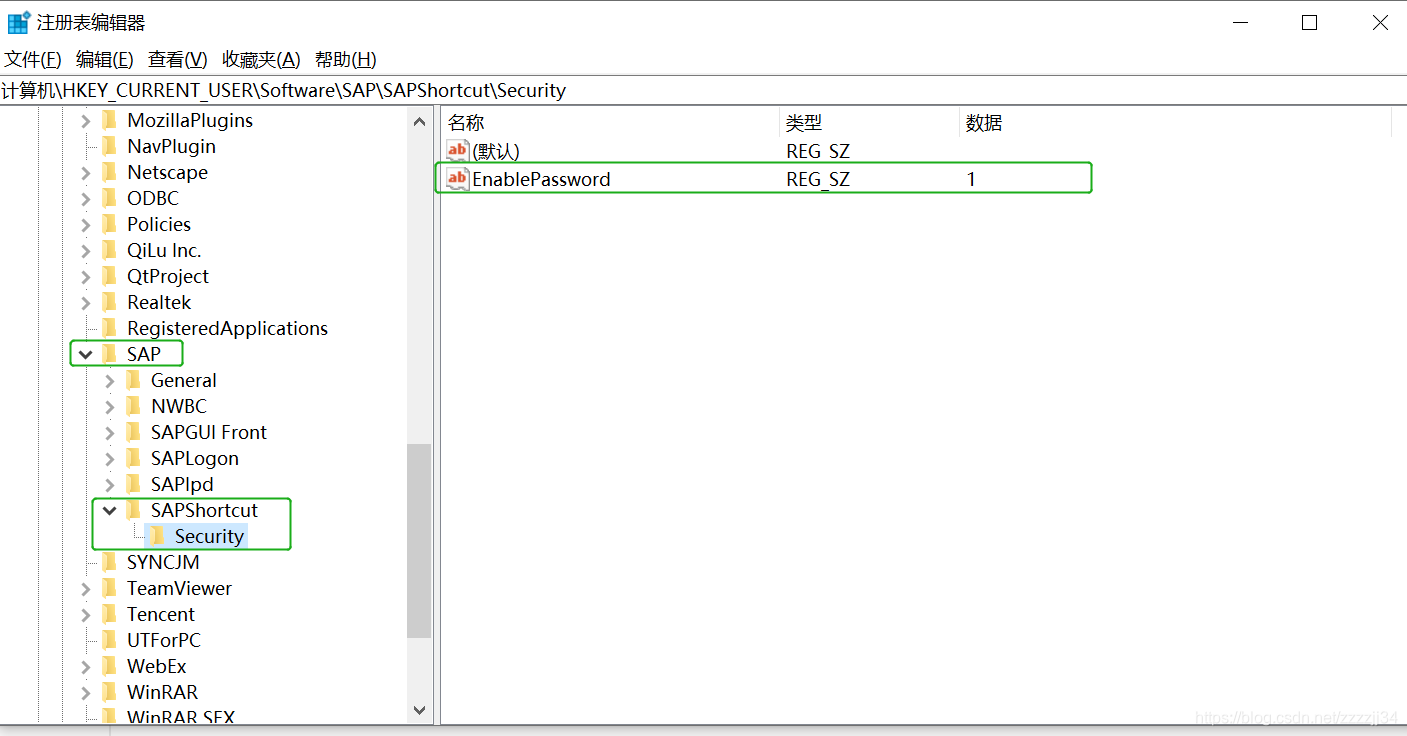Click the Security folder icon
Screen dimensions: 1407x736
click(x=157, y=536)
